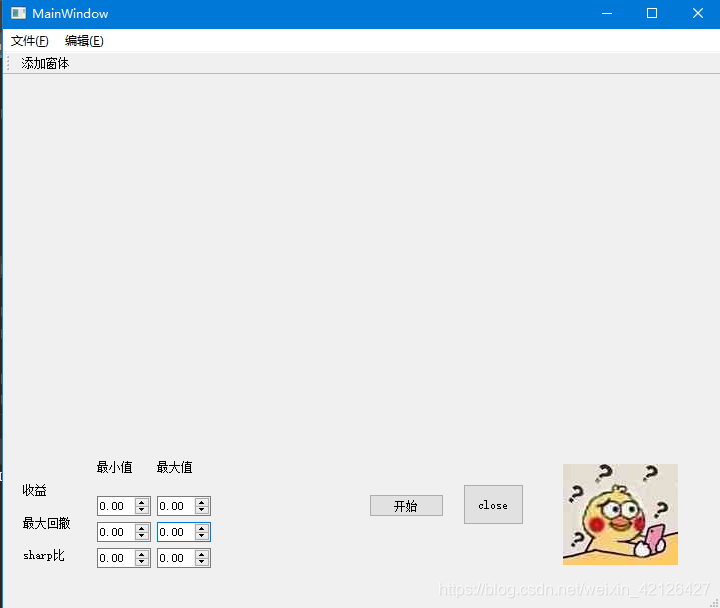Viewport: 720px width, 608px height.
Task: Decrease the 收益 minimum value with down arrow
Action: tap(142, 510)
